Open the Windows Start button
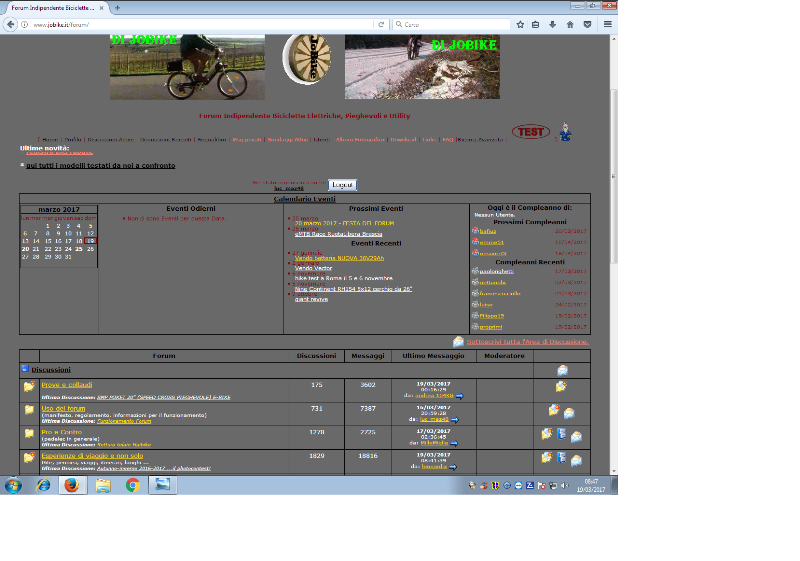Viewport: 800px width, 561px height. pyautogui.click(x=13, y=486)
